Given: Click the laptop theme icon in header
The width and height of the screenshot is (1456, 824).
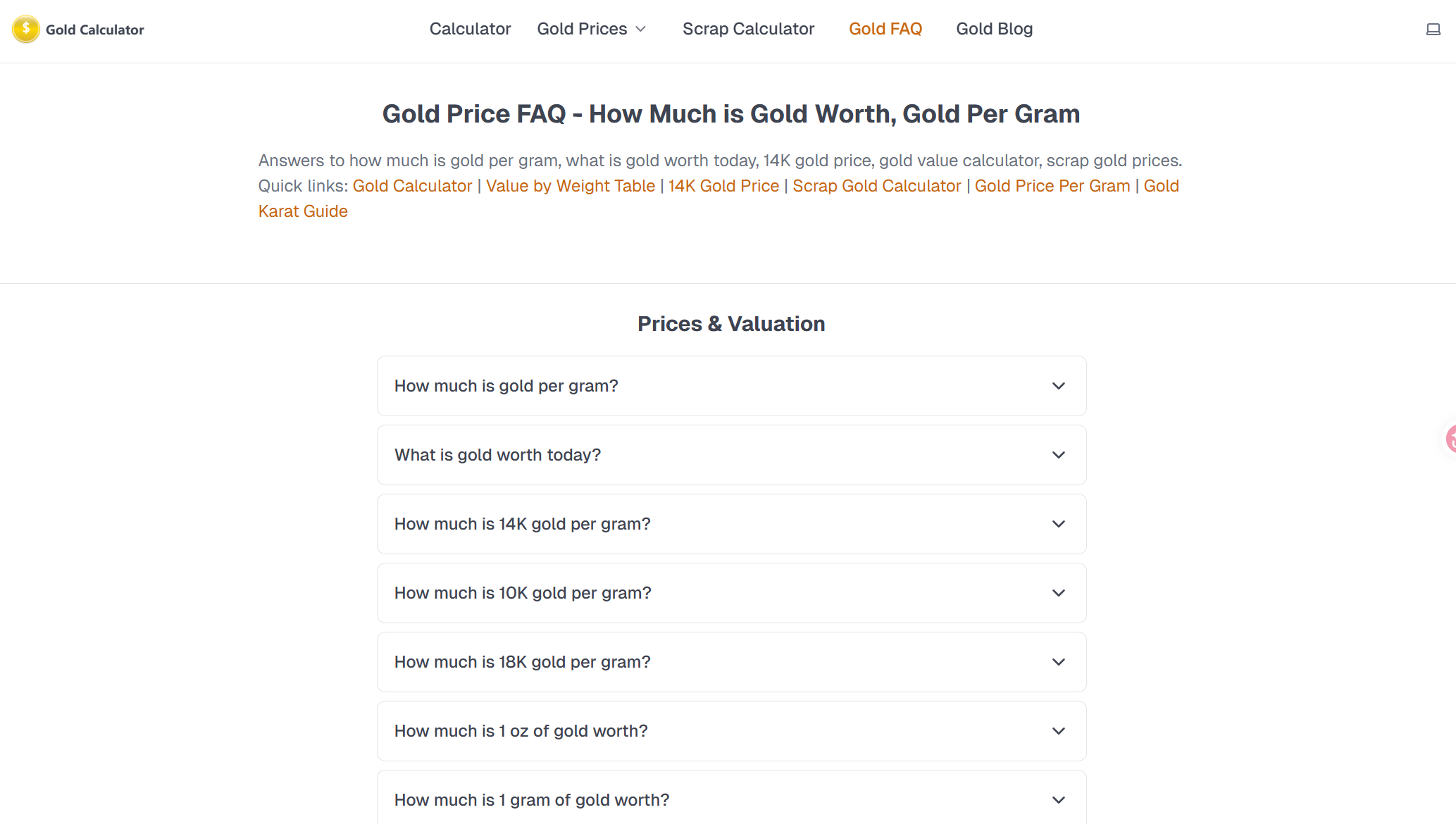Looking at the screenshot, I should coord(1433,30).
